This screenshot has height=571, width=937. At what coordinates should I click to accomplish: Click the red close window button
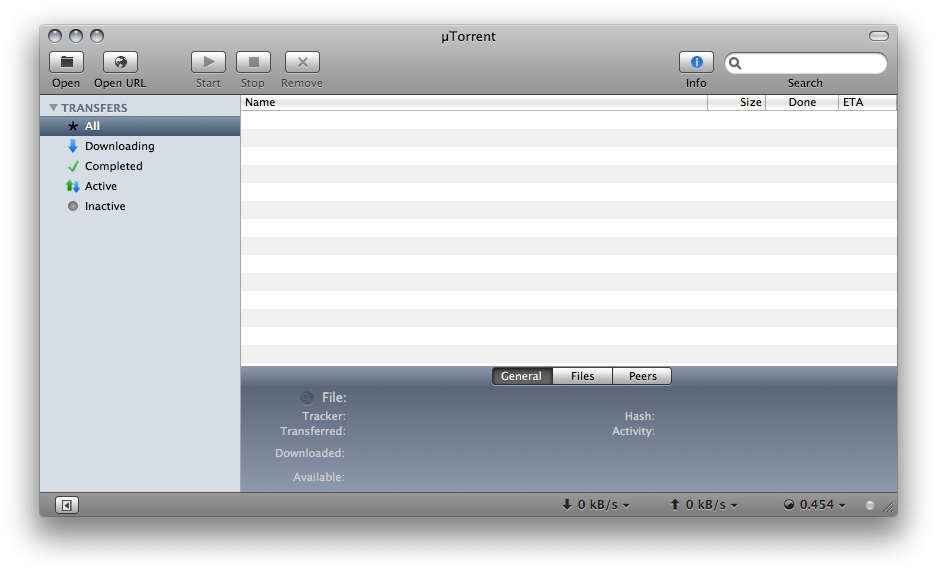coord(55,36)
